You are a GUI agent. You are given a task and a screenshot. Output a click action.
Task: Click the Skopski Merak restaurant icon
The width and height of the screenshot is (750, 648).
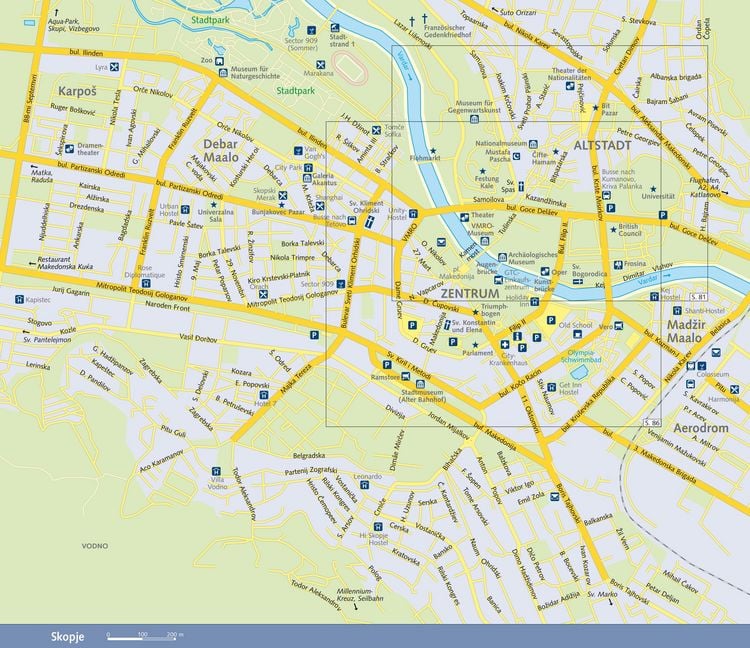click(x=283, y=195)
